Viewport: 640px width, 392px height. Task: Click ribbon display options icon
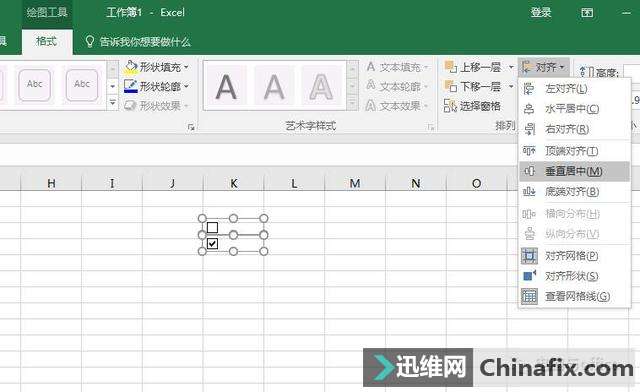[x=587, y=13]
